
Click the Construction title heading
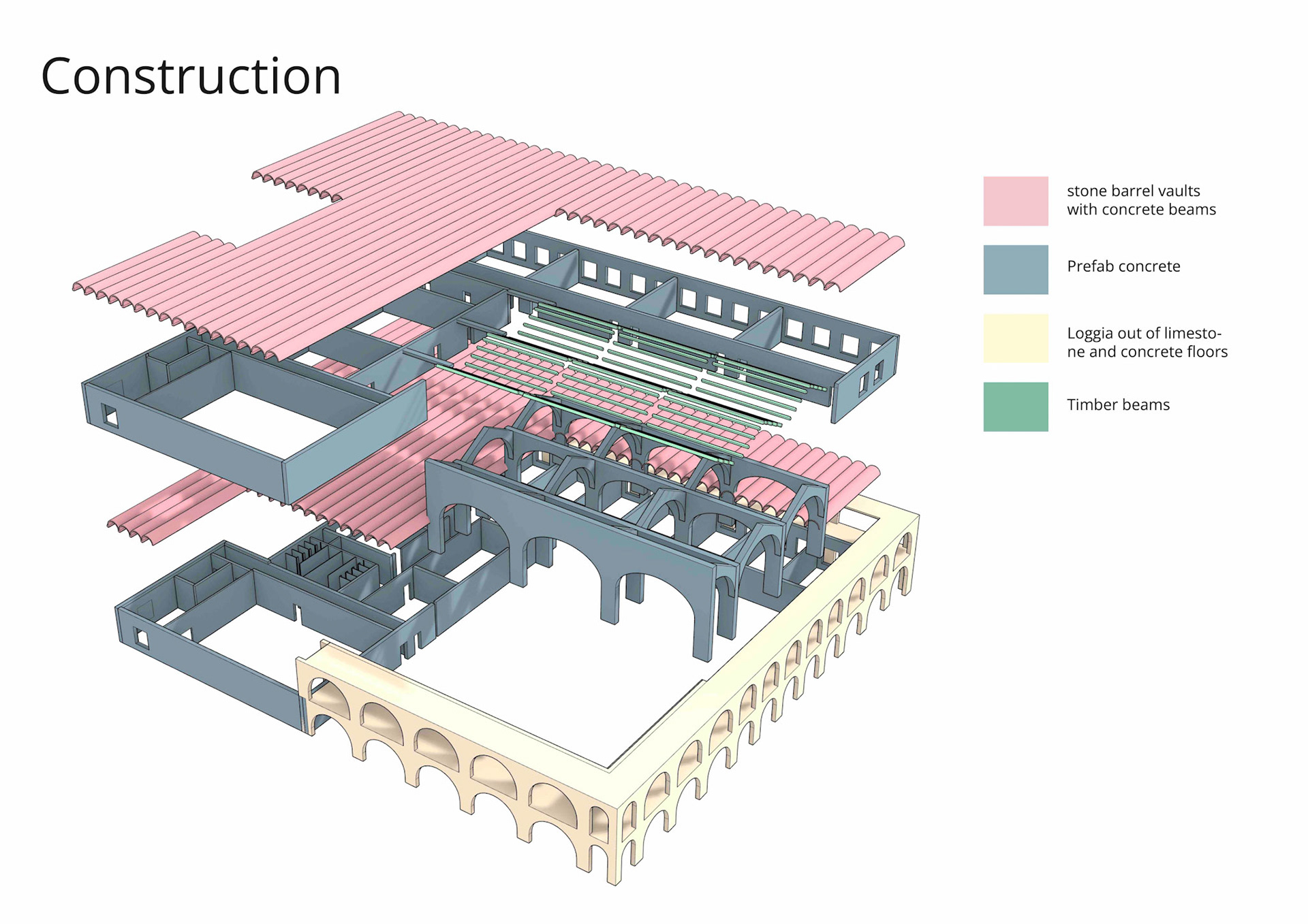pos(191,76)
